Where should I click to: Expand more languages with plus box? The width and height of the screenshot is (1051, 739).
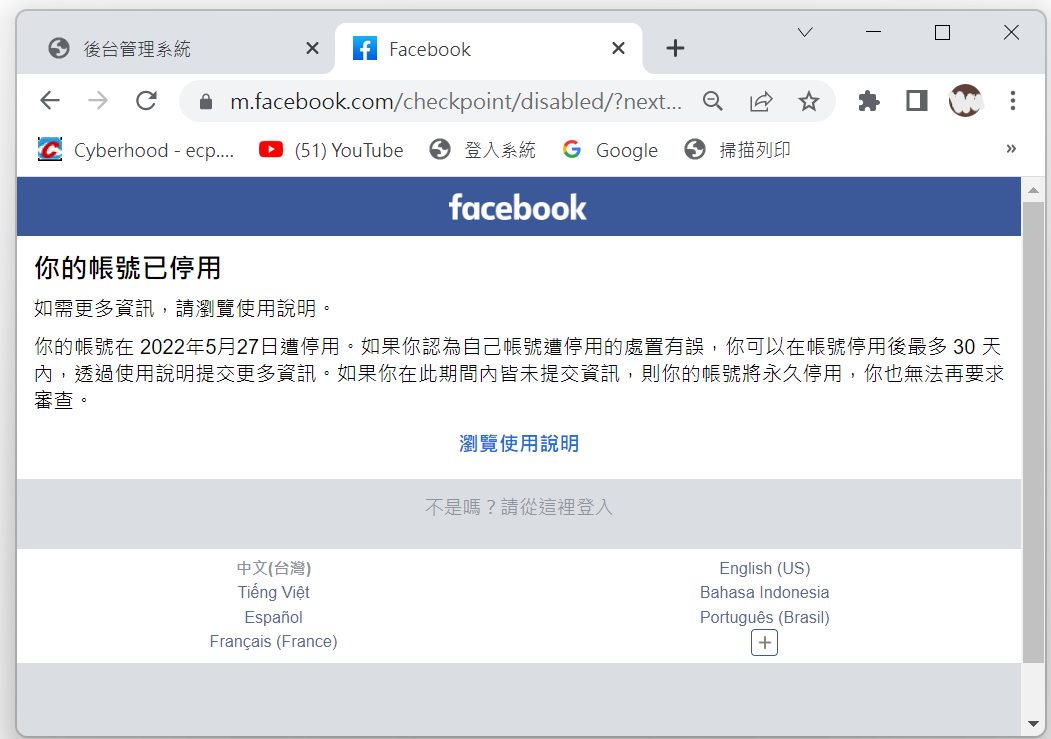point(764,643)
